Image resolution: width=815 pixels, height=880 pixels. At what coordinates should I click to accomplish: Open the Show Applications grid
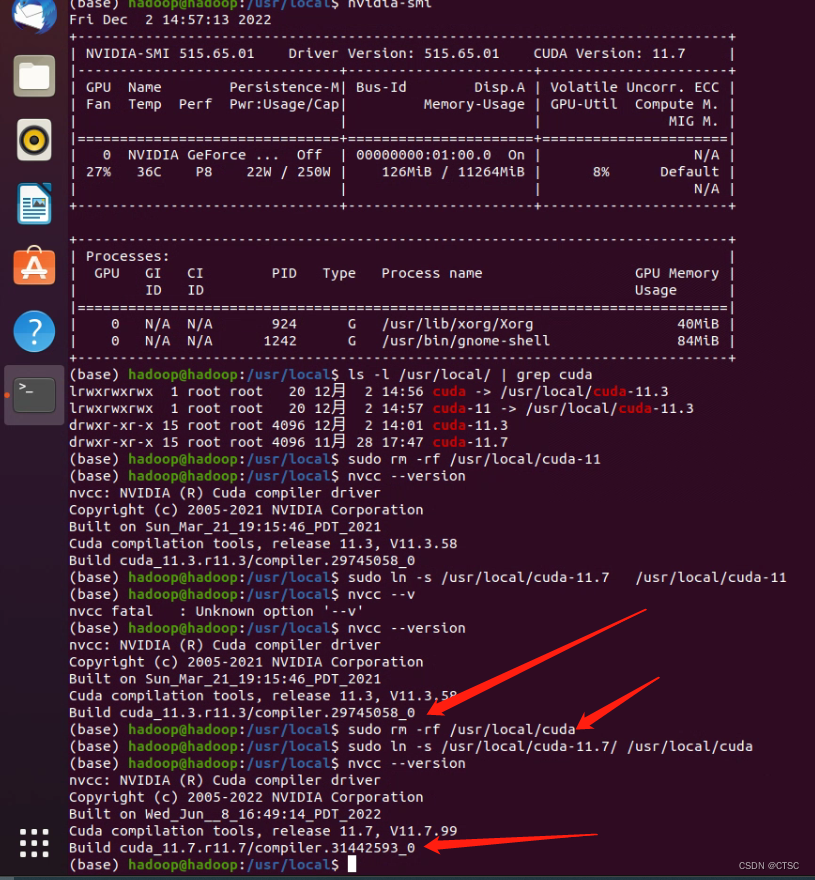33,843
